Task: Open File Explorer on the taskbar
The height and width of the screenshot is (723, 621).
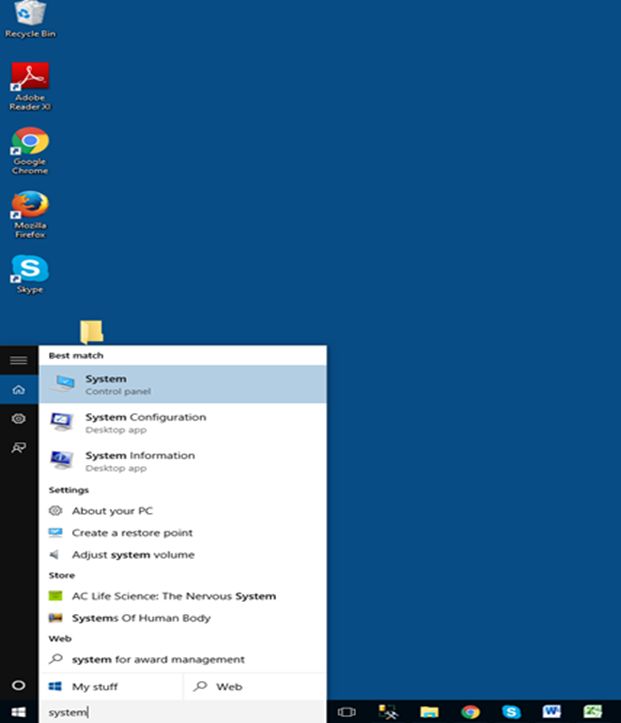Action: click(429, 712)
